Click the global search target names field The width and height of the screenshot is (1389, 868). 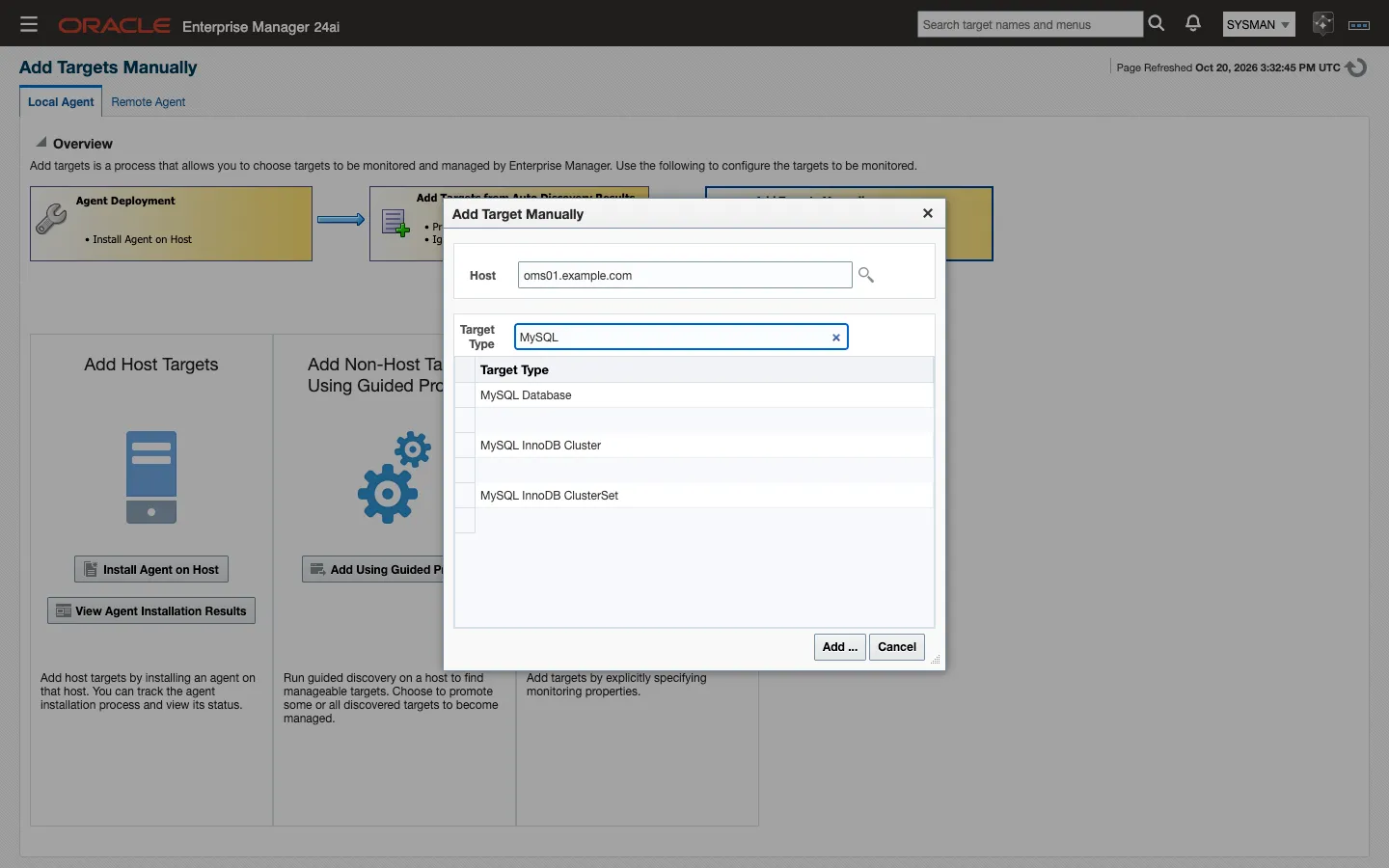(x=1030, y=24)
